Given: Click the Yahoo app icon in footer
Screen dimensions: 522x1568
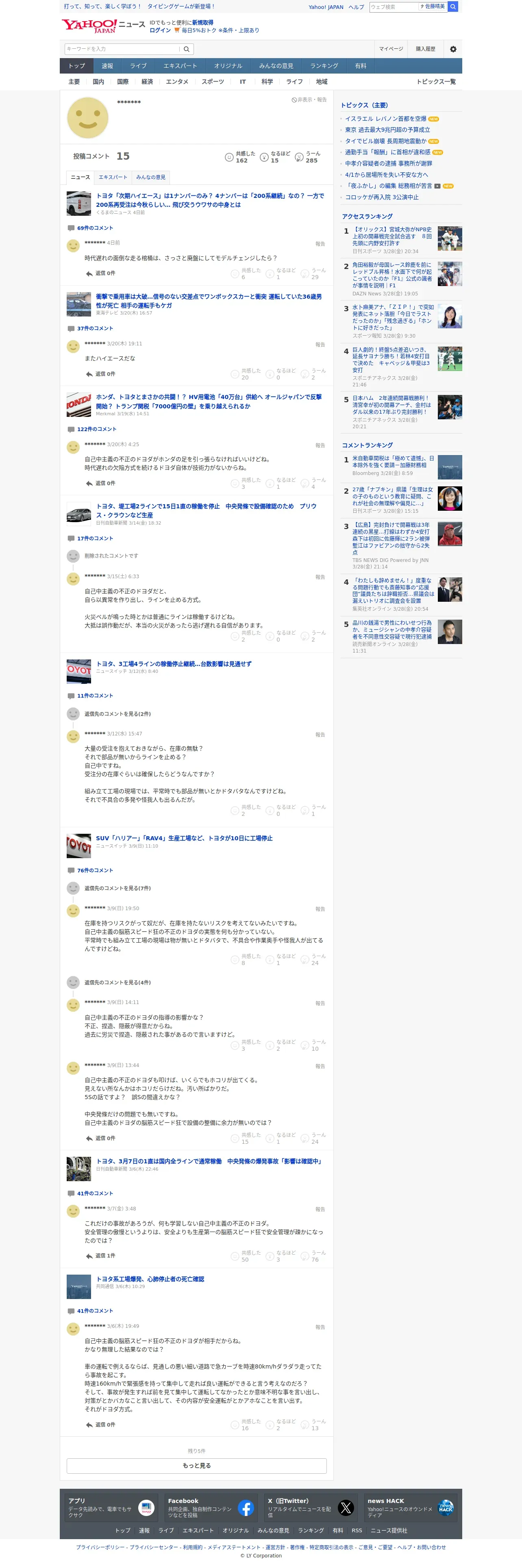Looking at the screenshot, I should [x=146, y=1508].
